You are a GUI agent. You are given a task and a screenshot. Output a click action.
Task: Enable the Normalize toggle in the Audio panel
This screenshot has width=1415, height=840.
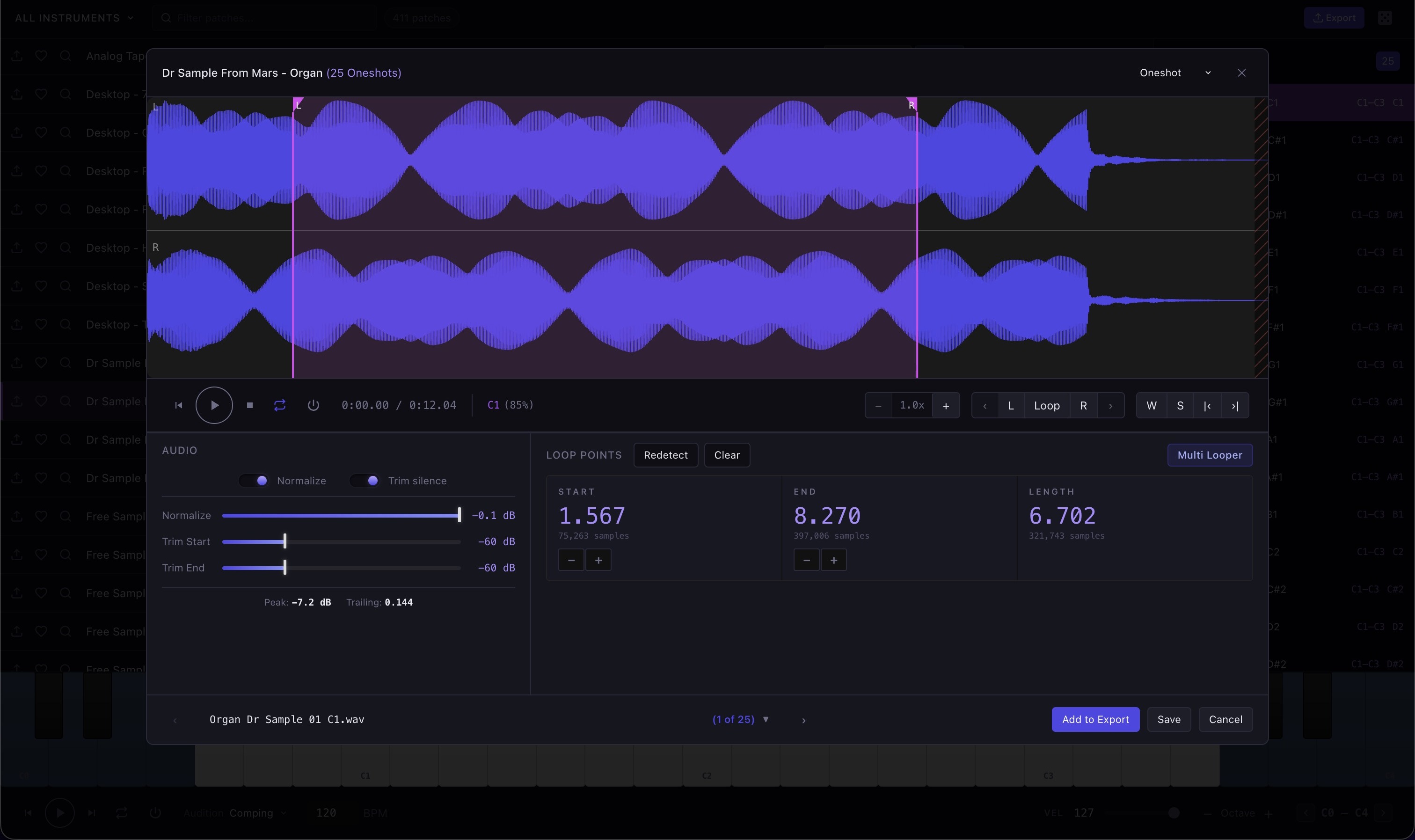point(254,480)
